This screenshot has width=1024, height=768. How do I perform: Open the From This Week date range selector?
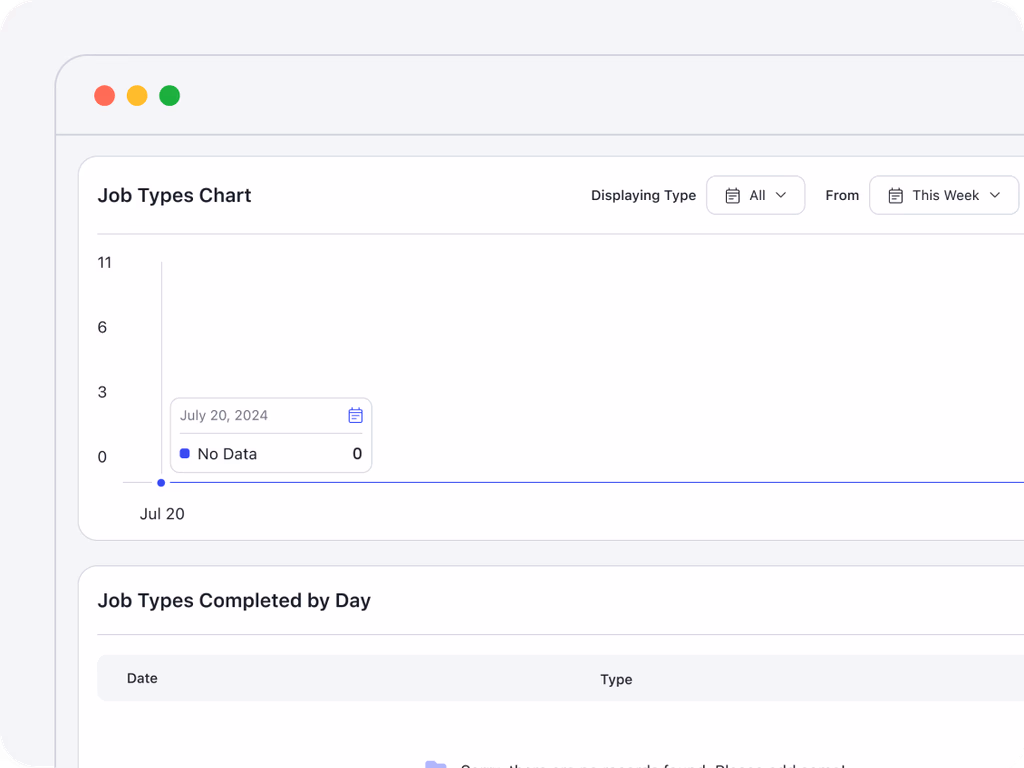(x=943, y=196)
